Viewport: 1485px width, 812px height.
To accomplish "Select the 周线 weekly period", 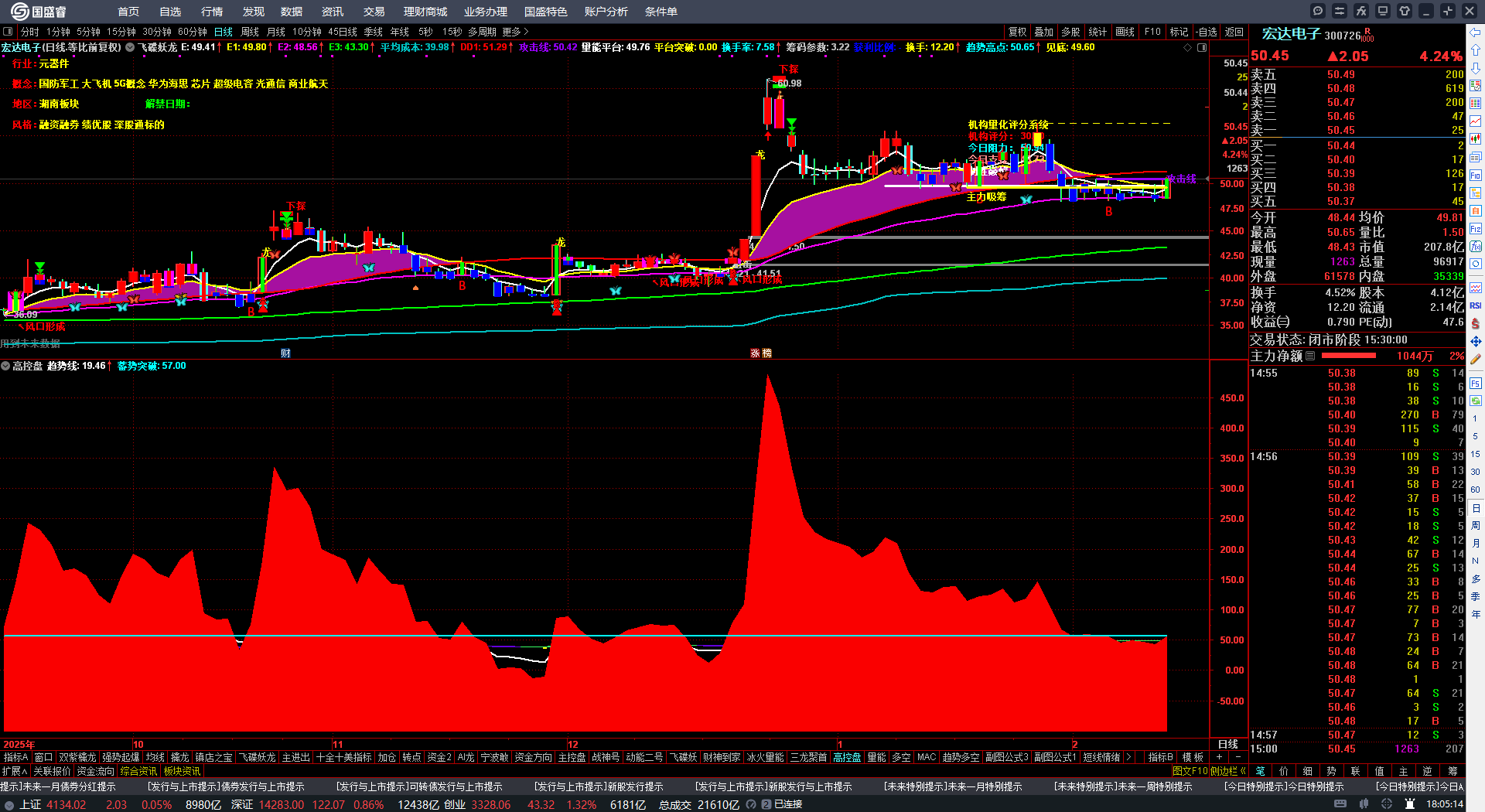I will tap(250, 32).
